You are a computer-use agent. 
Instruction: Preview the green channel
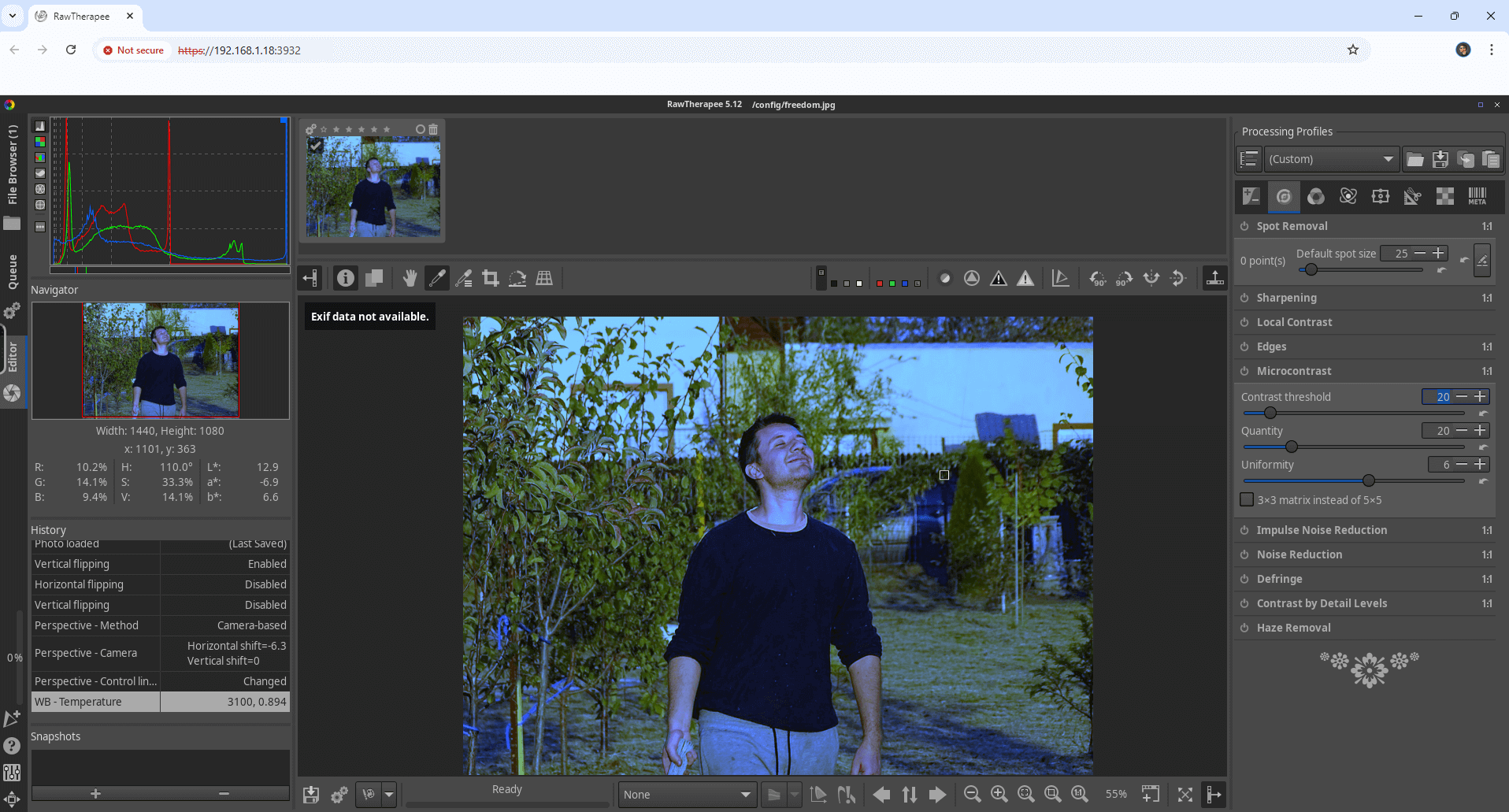pos(892,284)
